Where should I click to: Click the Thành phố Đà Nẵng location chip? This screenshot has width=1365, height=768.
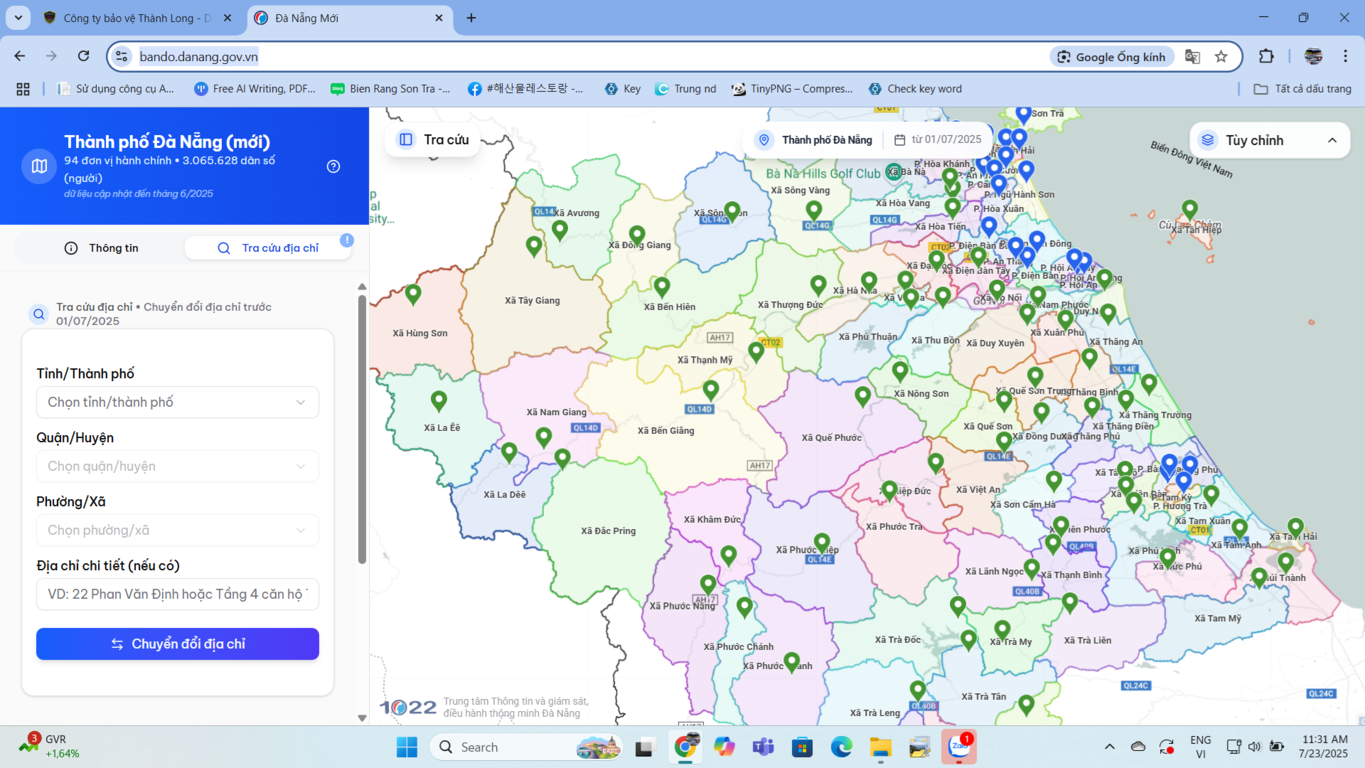pyautogui.click(x=815, y=140)
